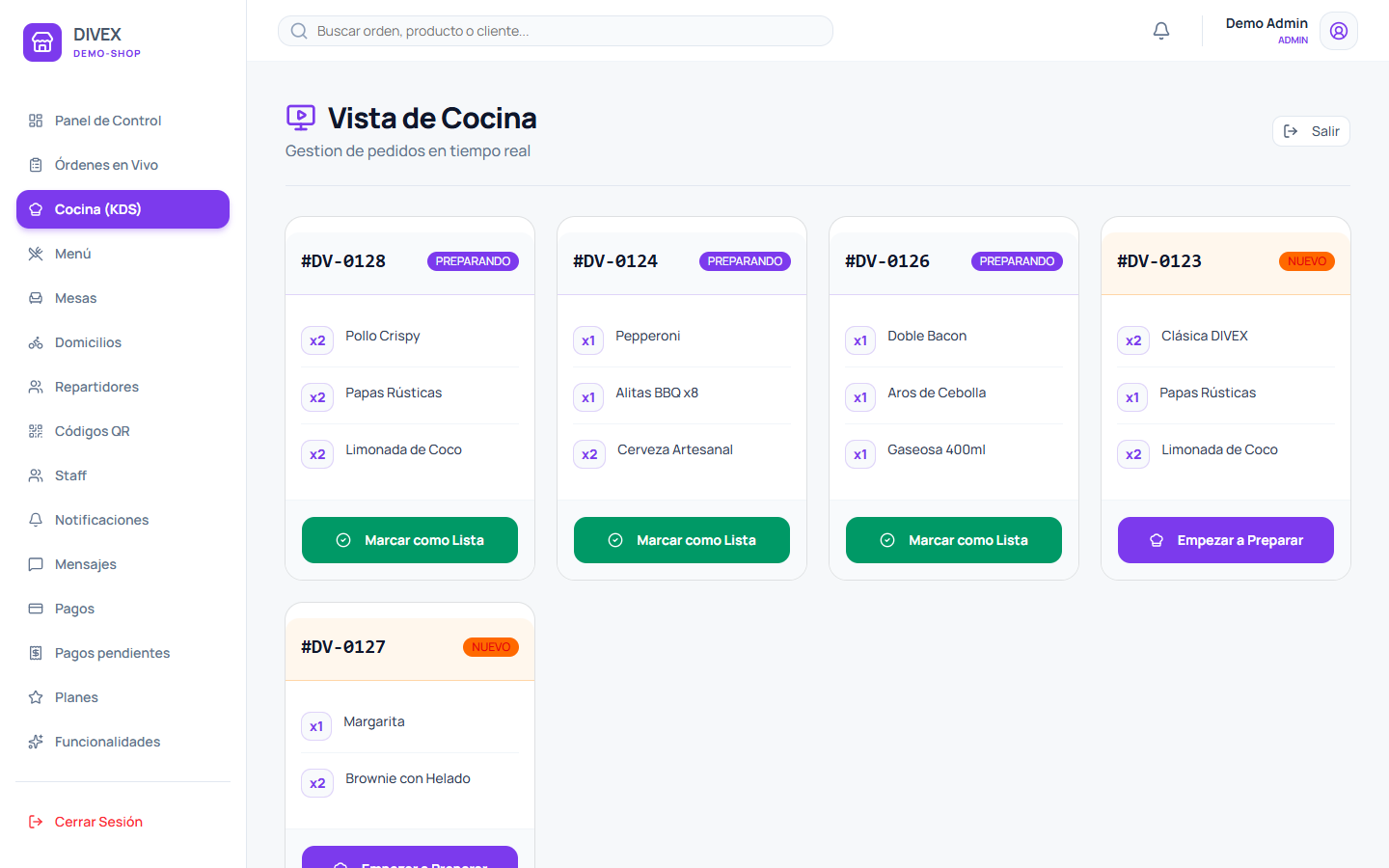Click the Domicilios delivery bike icon
This screenshot has height=868, width=1389.
[36, 342]
